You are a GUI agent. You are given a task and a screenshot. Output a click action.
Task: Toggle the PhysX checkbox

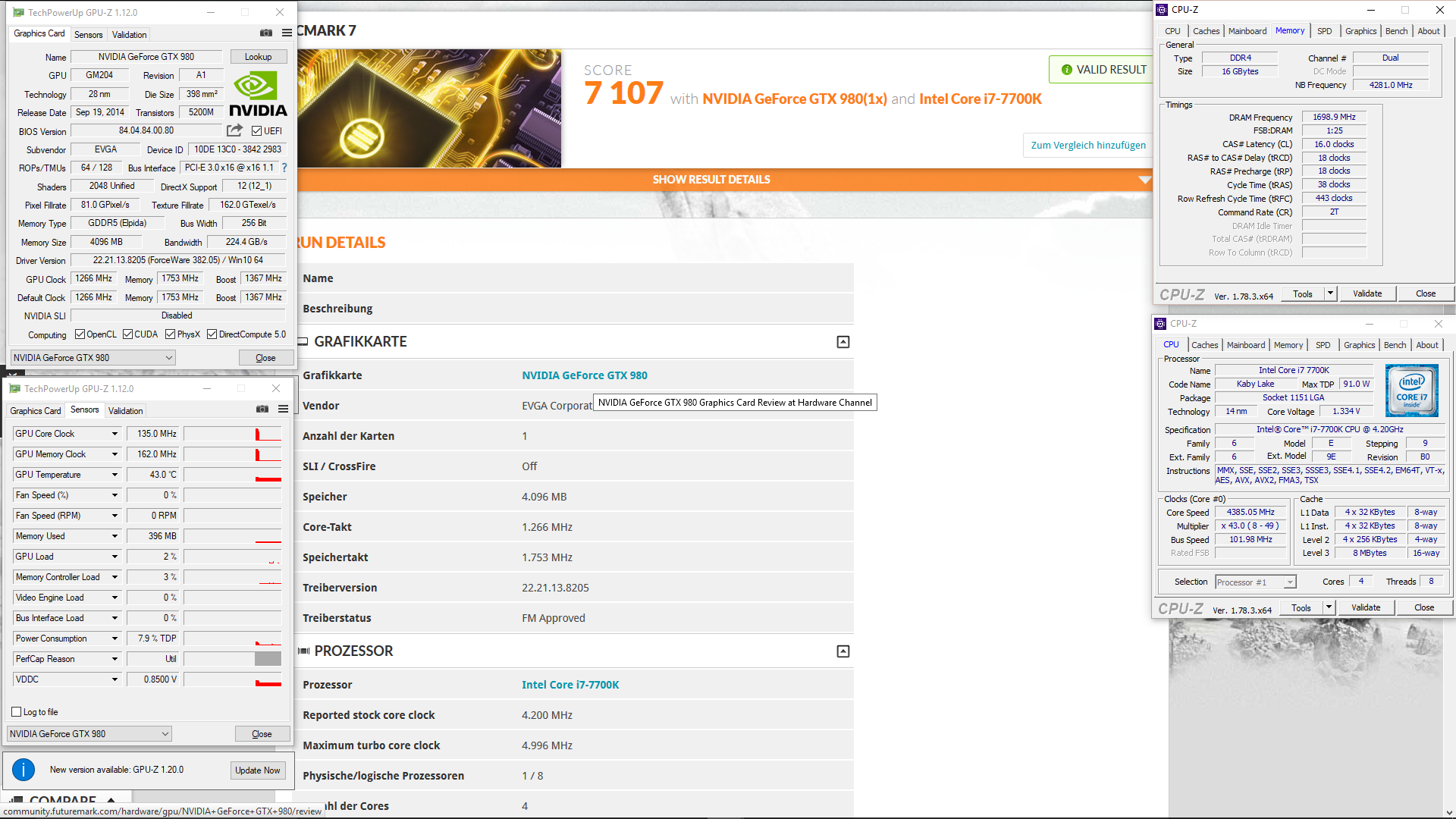(170, 334)
